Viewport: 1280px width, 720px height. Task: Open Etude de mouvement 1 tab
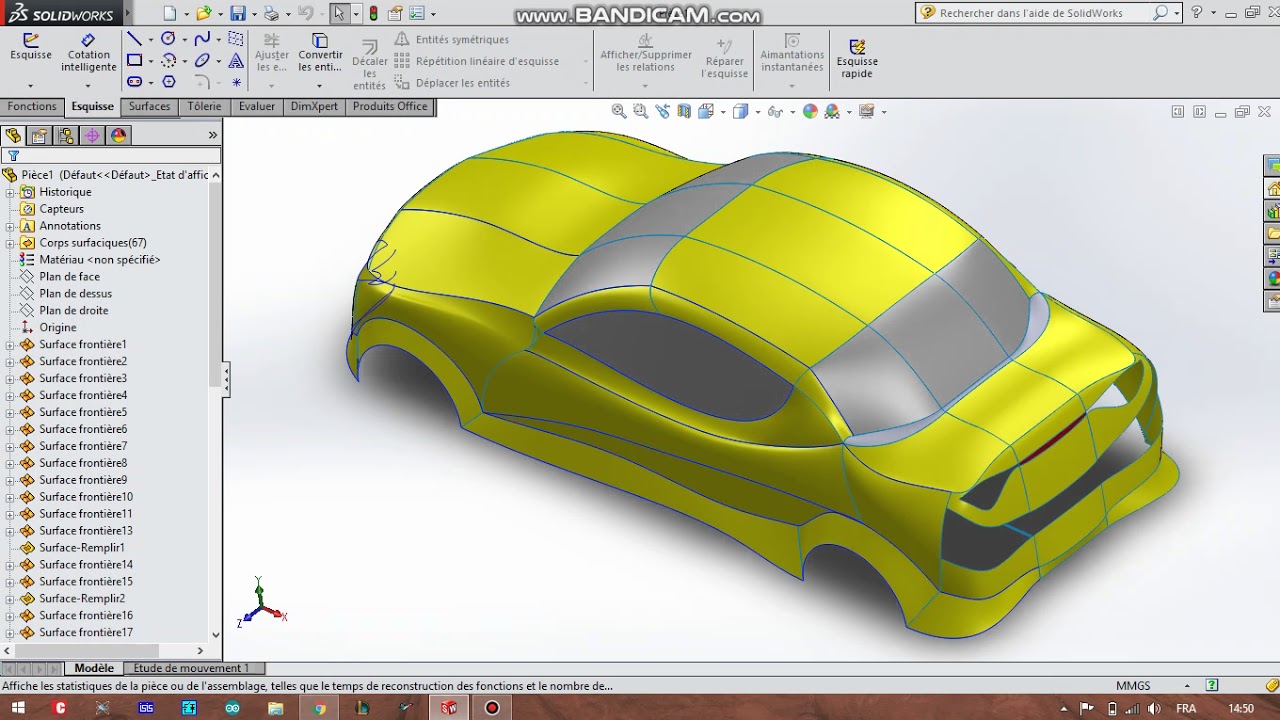191,668
